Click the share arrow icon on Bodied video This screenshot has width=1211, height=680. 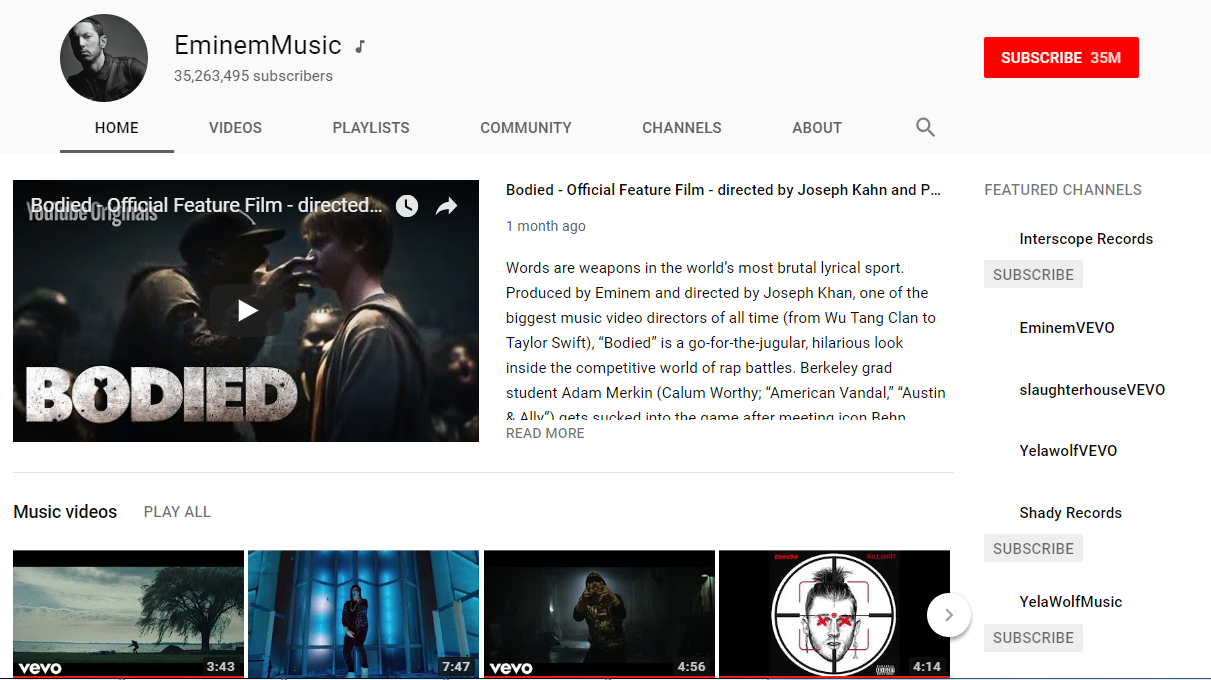(x=446, y=206)
